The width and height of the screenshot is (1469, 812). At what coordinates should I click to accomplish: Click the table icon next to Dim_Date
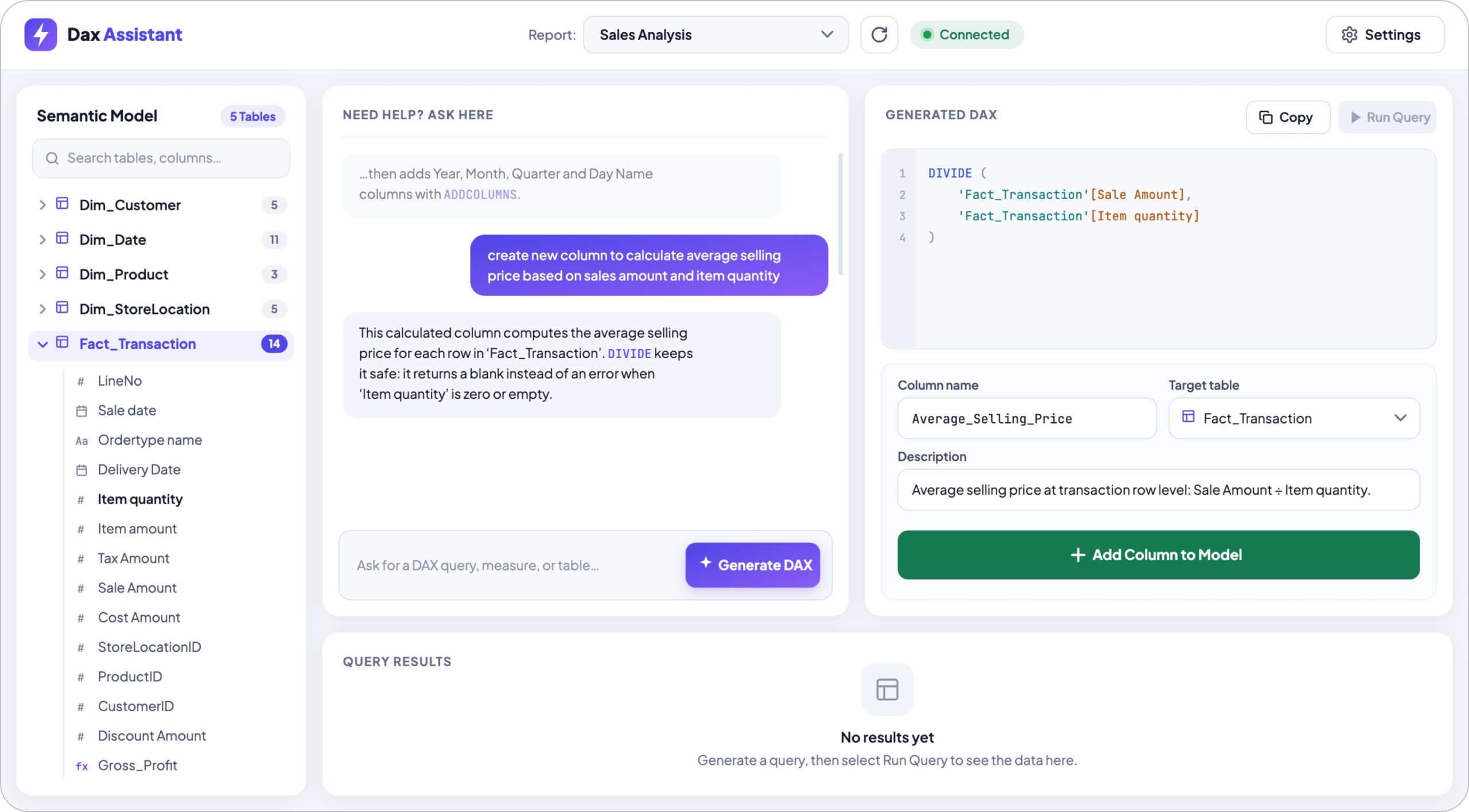(62, 238)
